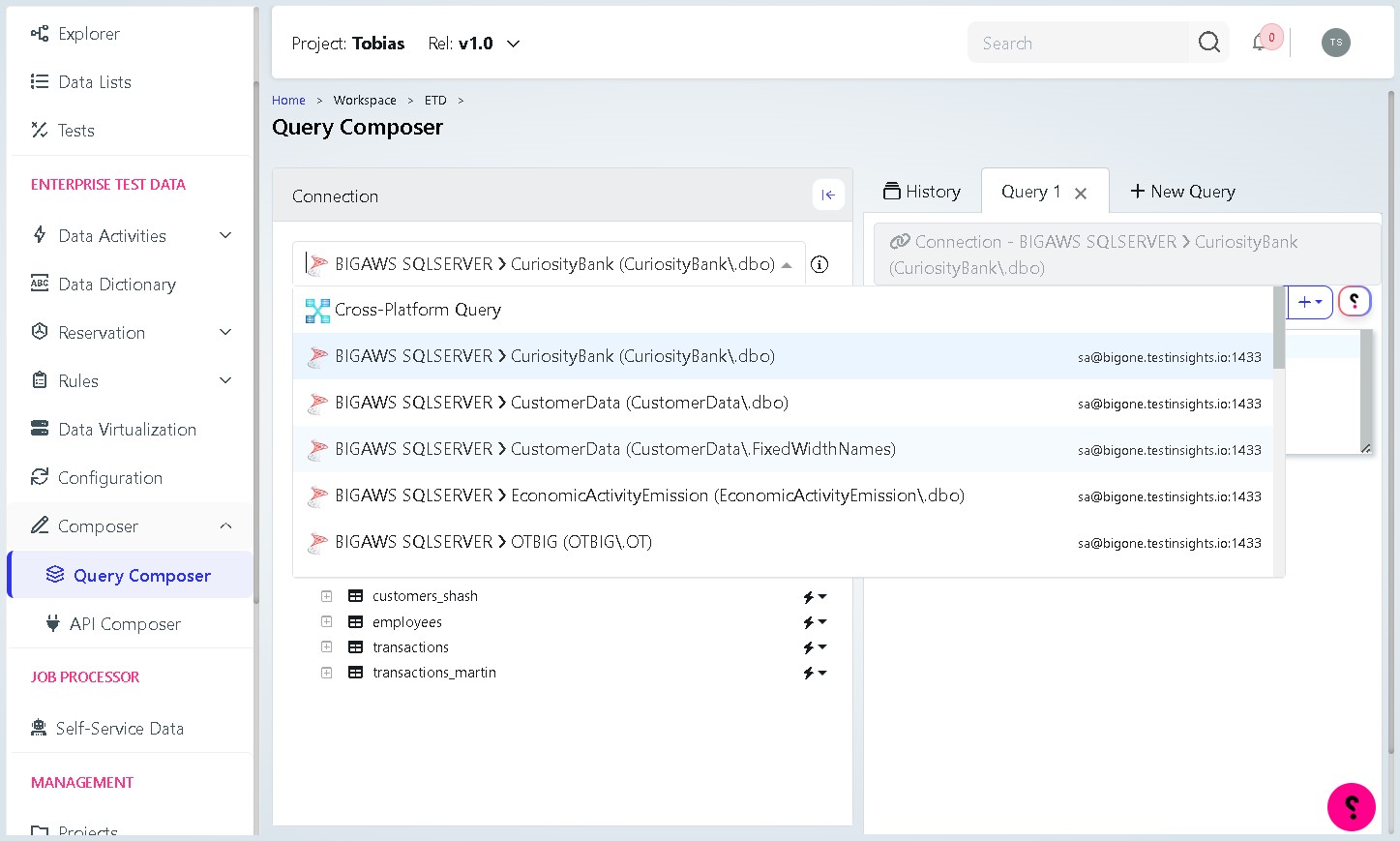Select transactions table label

pyautogui.click(x=410, y=647)
